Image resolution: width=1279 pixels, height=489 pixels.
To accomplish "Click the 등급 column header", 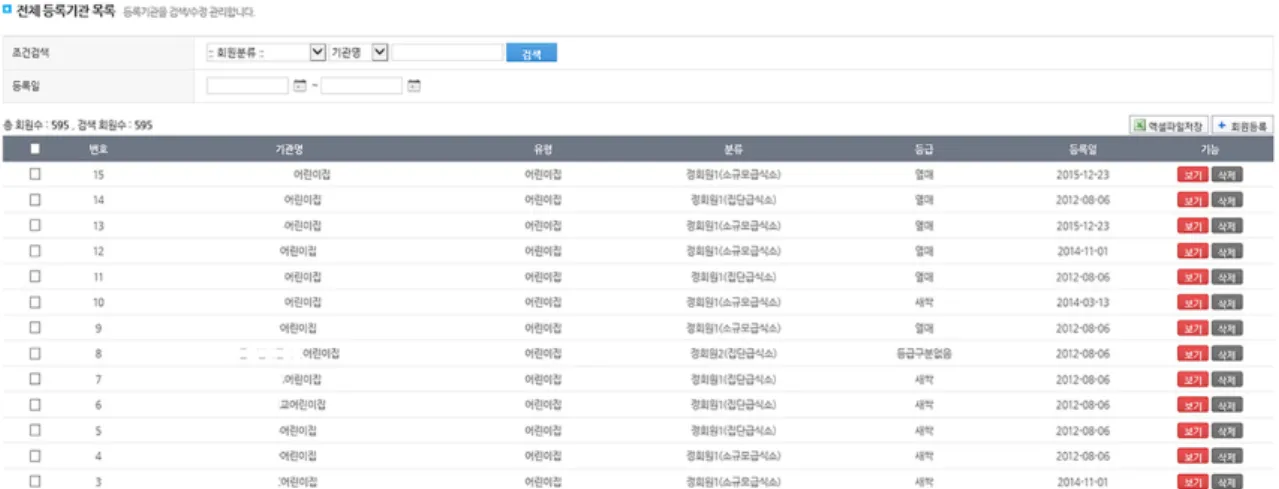I will [x=923, y=149].
